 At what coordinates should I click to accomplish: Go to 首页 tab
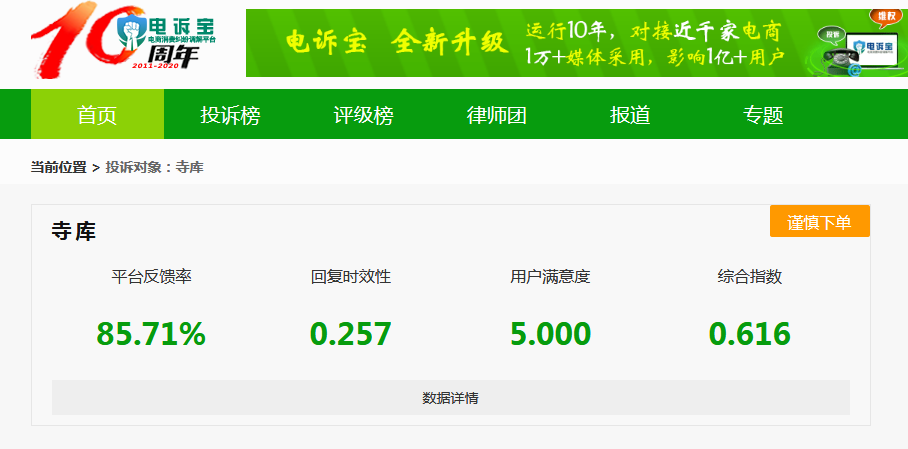pyautogui.click(x=97, y=115)
